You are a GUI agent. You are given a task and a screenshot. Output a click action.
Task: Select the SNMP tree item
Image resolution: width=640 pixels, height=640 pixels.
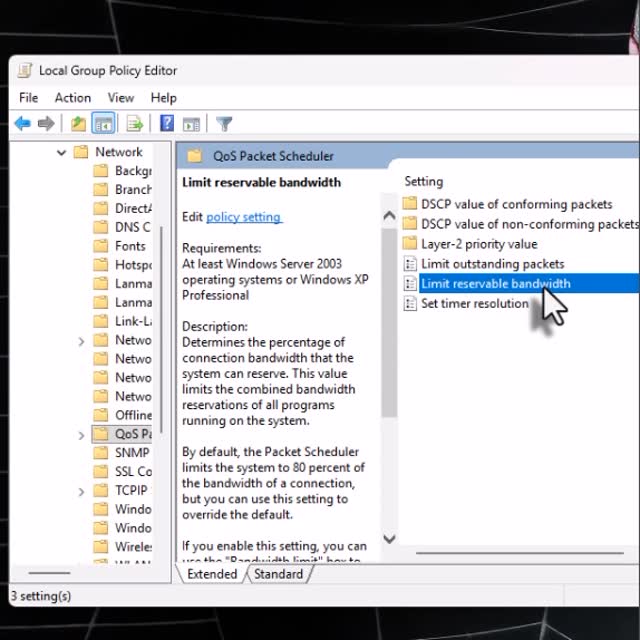pyautogui.click(x=132, y=453)
